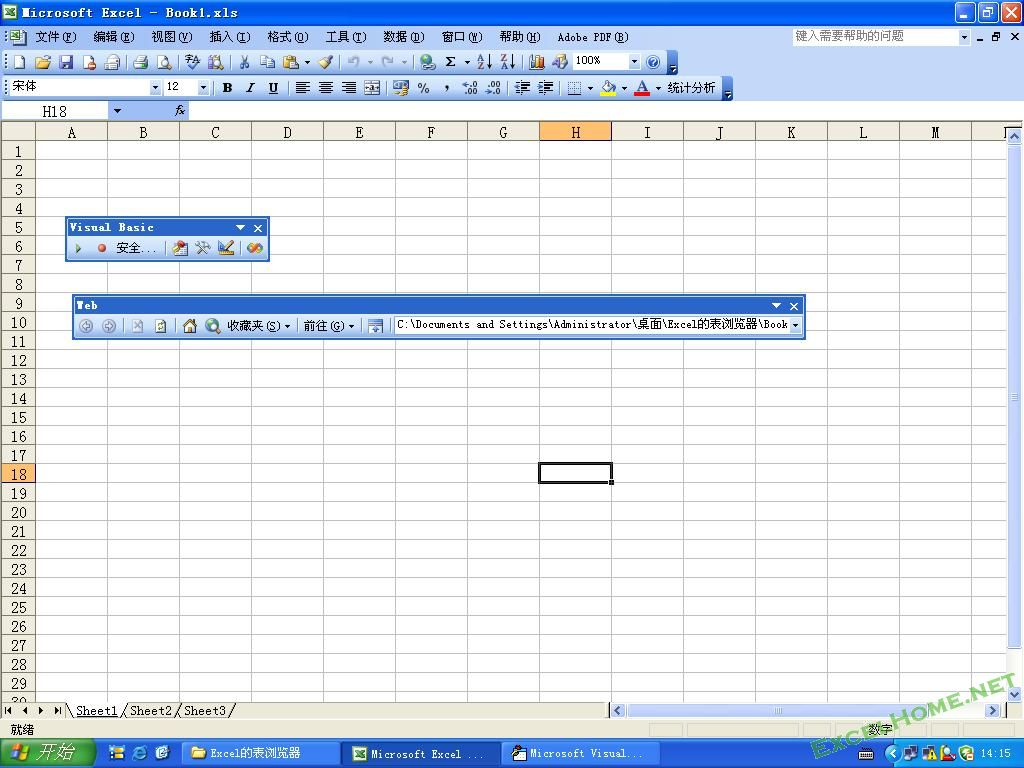Click Search the Web icon
Viewport: 1024px width, 768px height.
[x=213, y=325]
